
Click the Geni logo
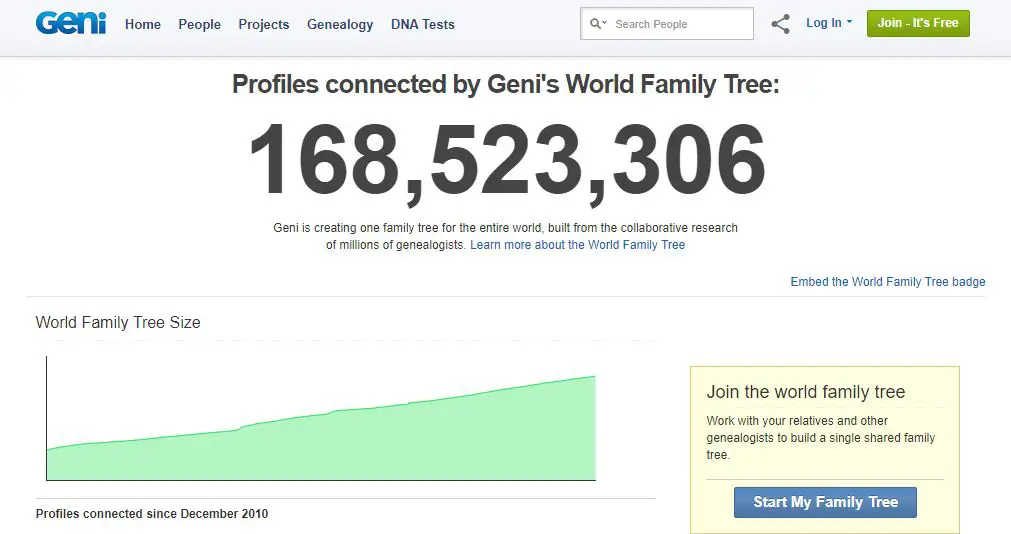71,23
